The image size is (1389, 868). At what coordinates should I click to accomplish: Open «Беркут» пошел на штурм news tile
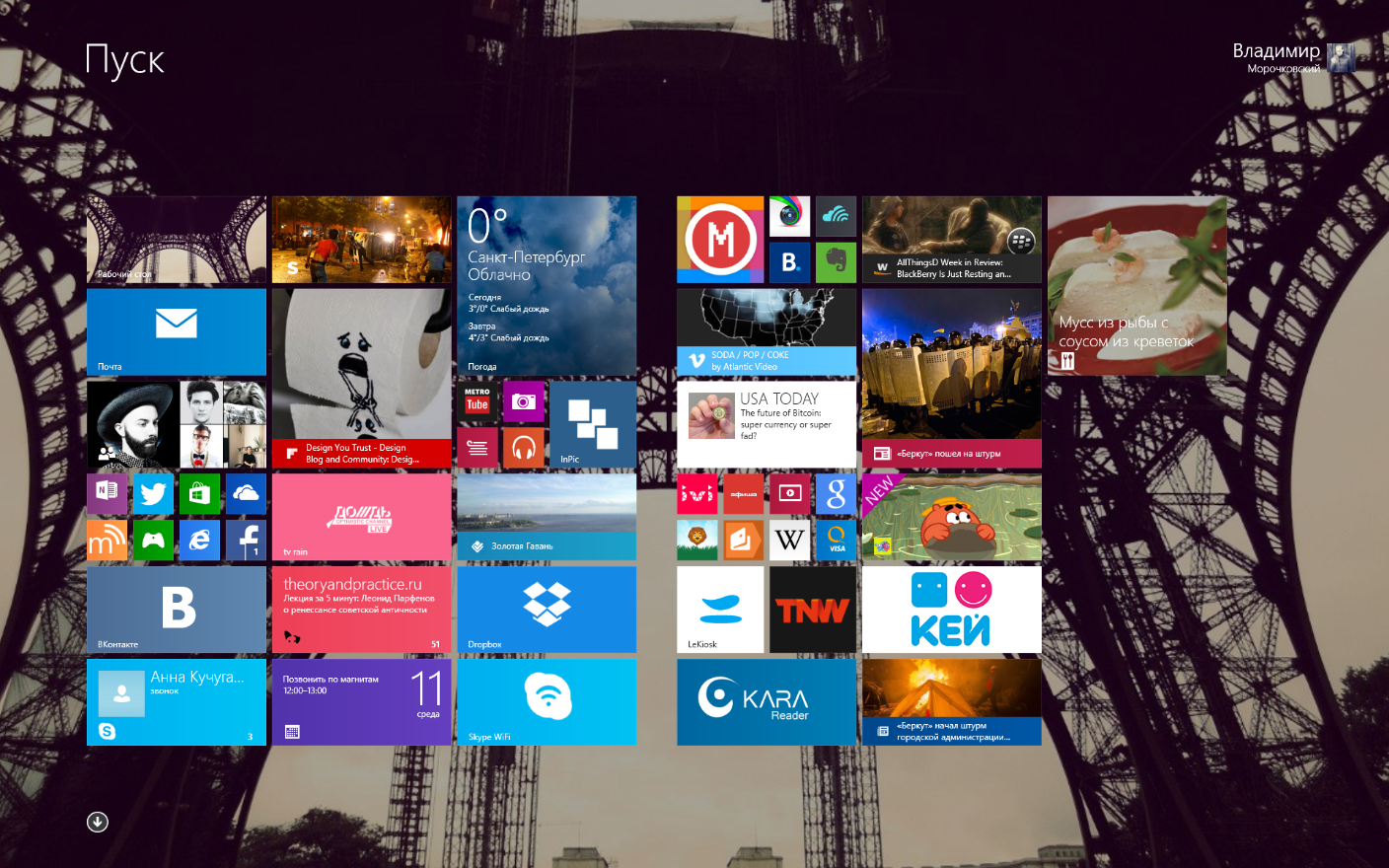click(x=952, y=379)
